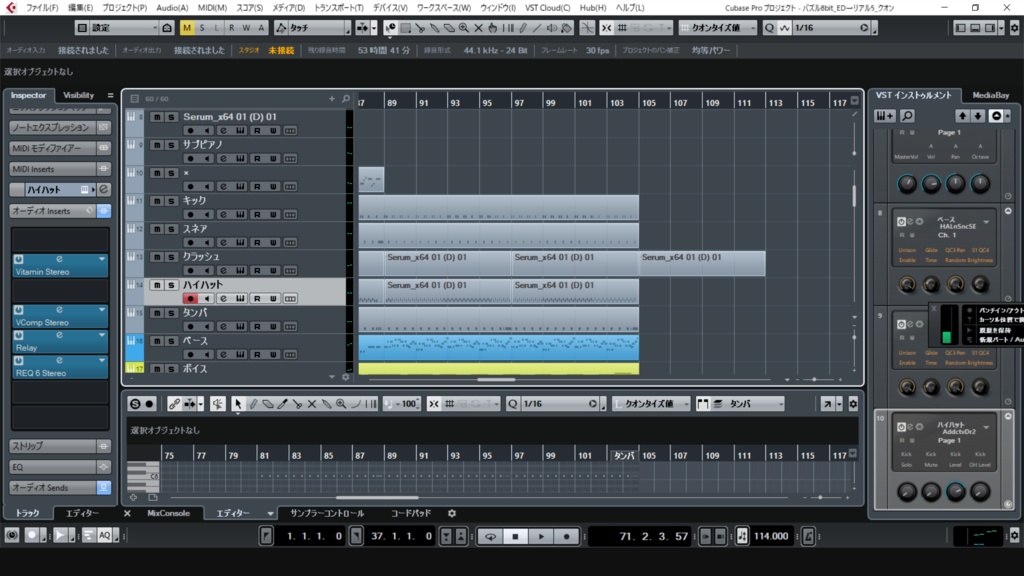Open the サンプラーコントロール tab
The image size is (1024, 576).
[x=327, y=513]
